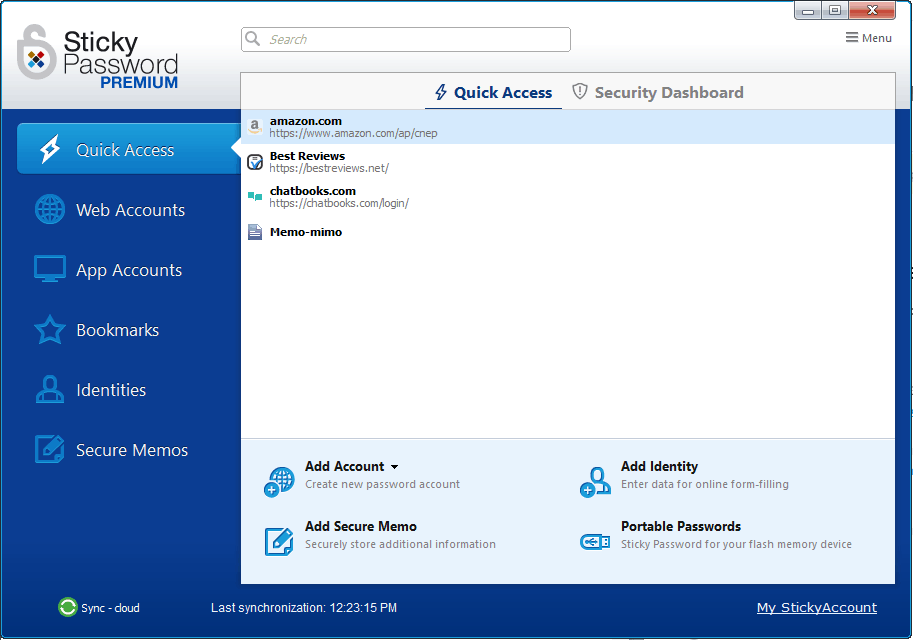This screenshot has height=640, width=913.
Task: Switch to the Security Dashboard tab
Action: click(x=657, y=92)
